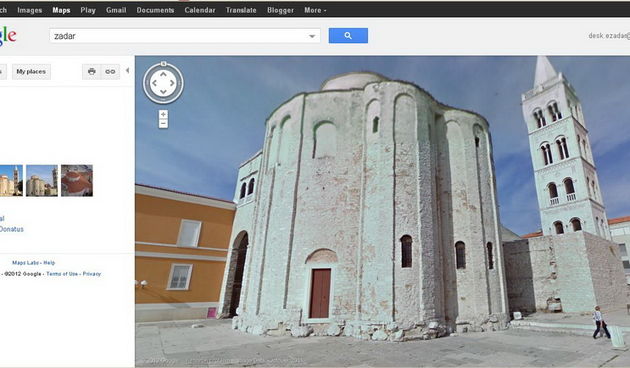Click the My places button
630x368 pixels.
point(31,72)
